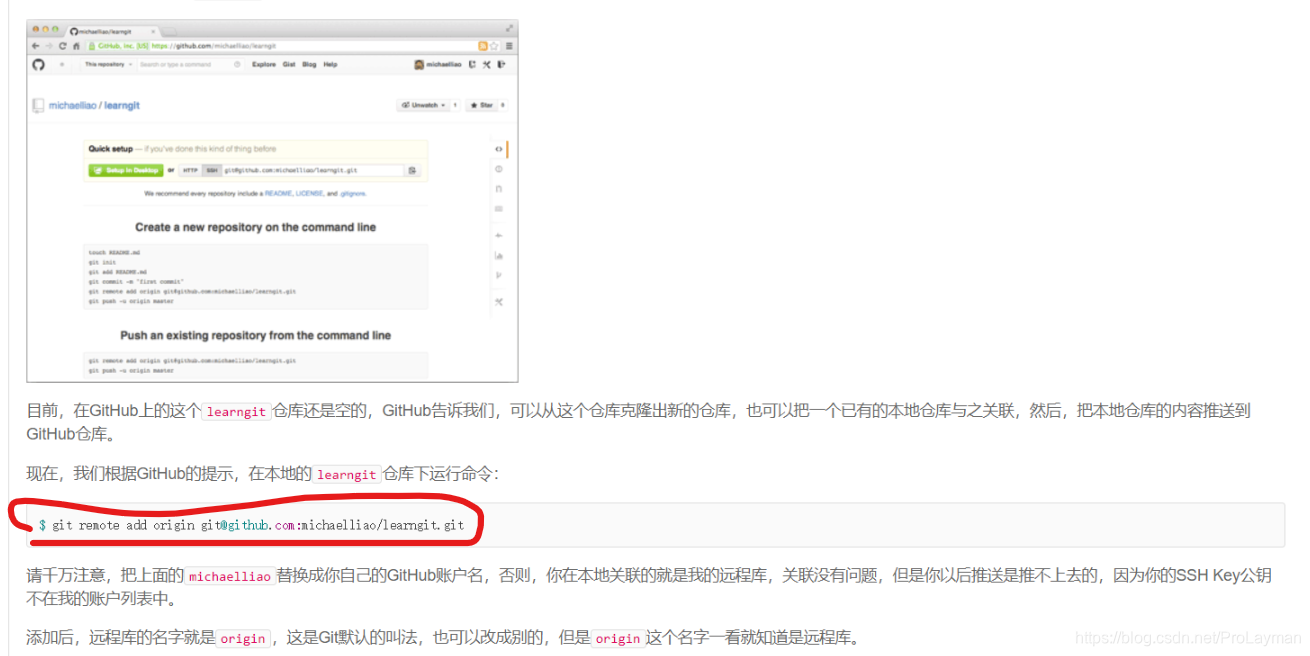Open Blog in GitHub navigation
Image resolution: width=1310 pixels, height=656 pixels.
click(x=309, y=64)
